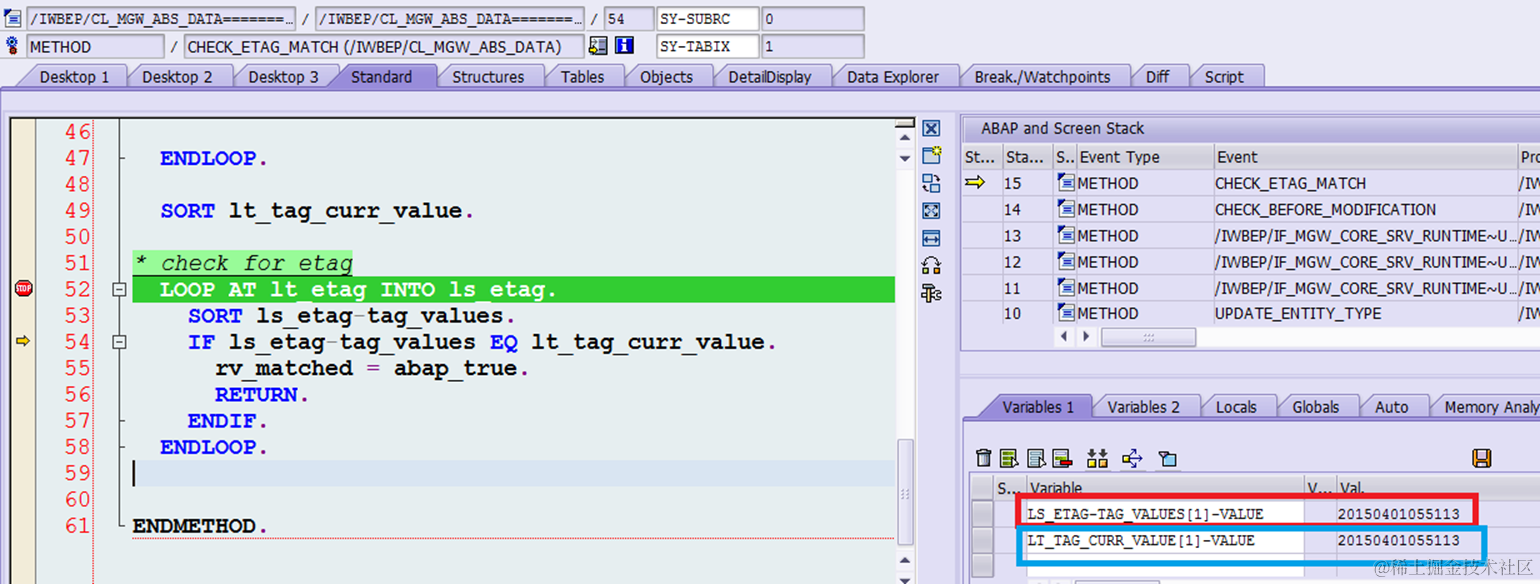Screen dimensions: 1540x584
Task: Select the Standard tab
Action: tap(381, 76)
